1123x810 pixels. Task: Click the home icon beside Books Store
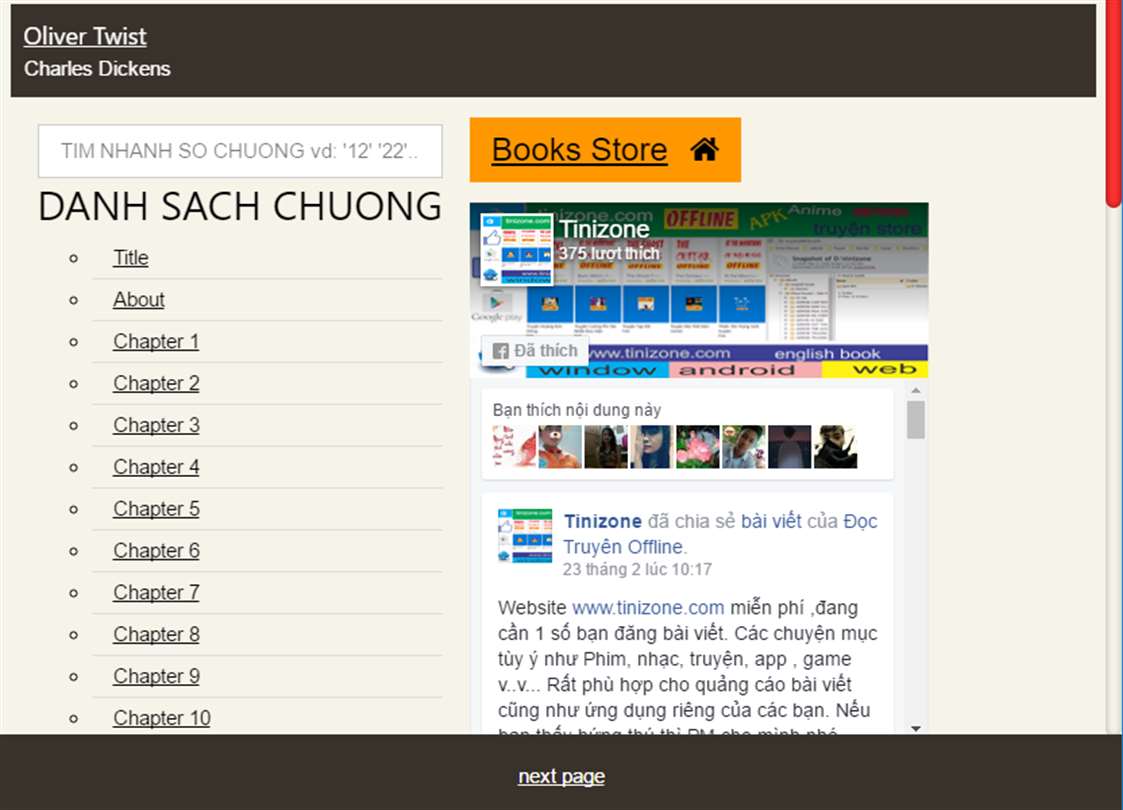point(704,150)
